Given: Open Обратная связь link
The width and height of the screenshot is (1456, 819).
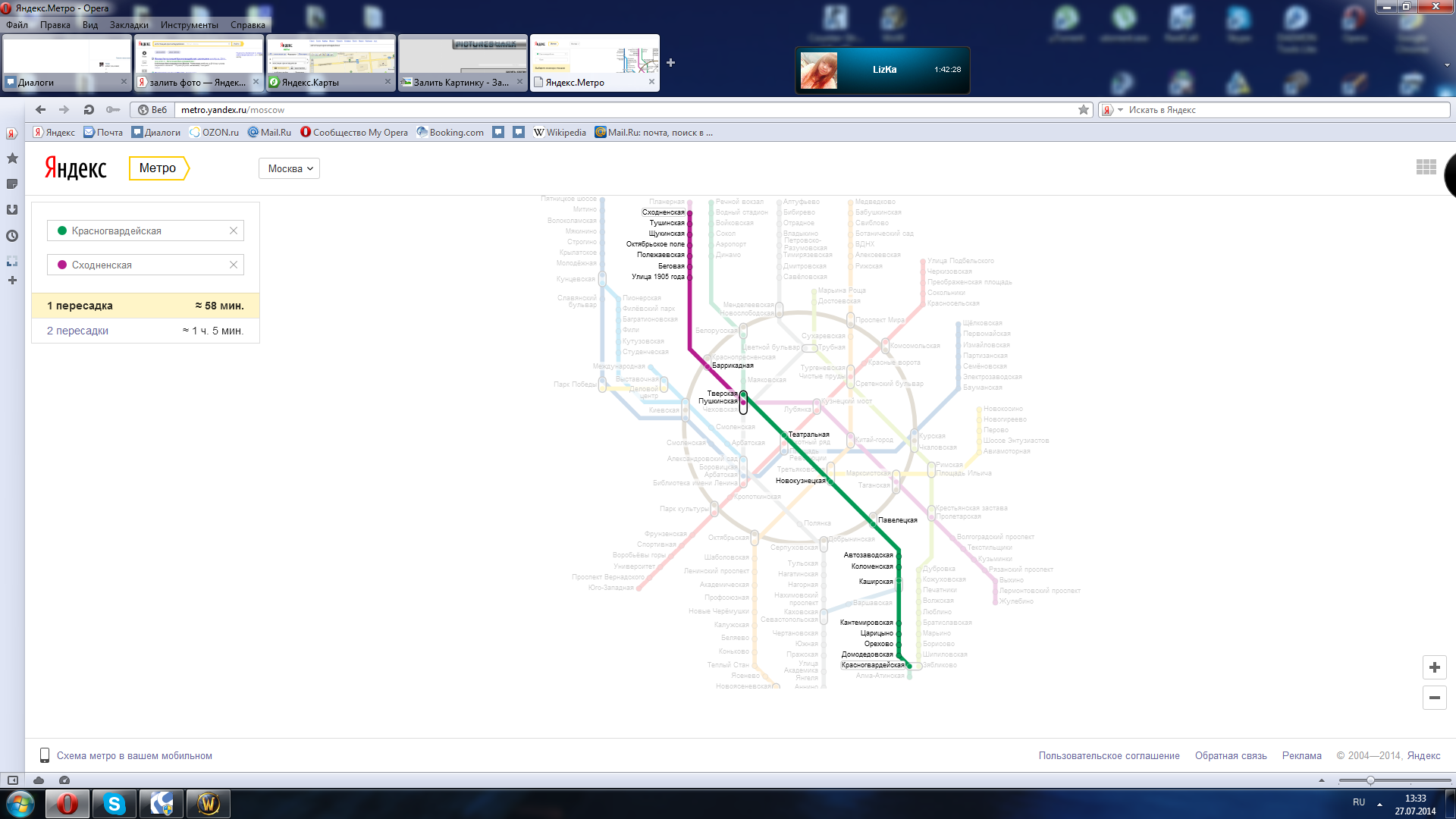Looking at the screenshot, I should click(1231, 755).
